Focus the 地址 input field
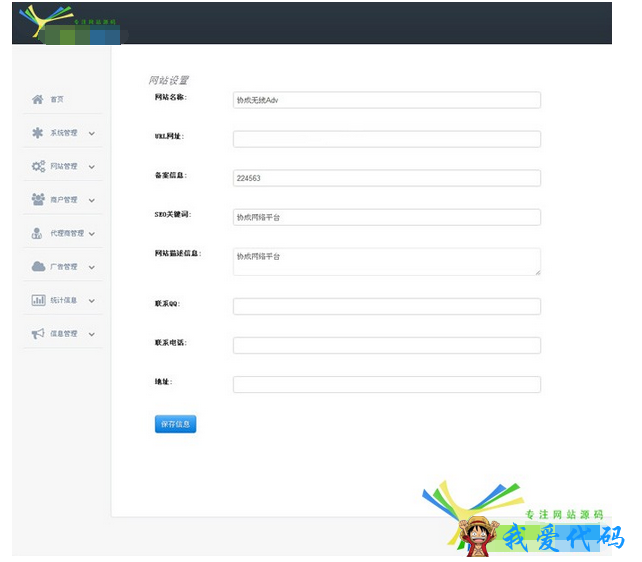642x562 pixels. [387, 384]
